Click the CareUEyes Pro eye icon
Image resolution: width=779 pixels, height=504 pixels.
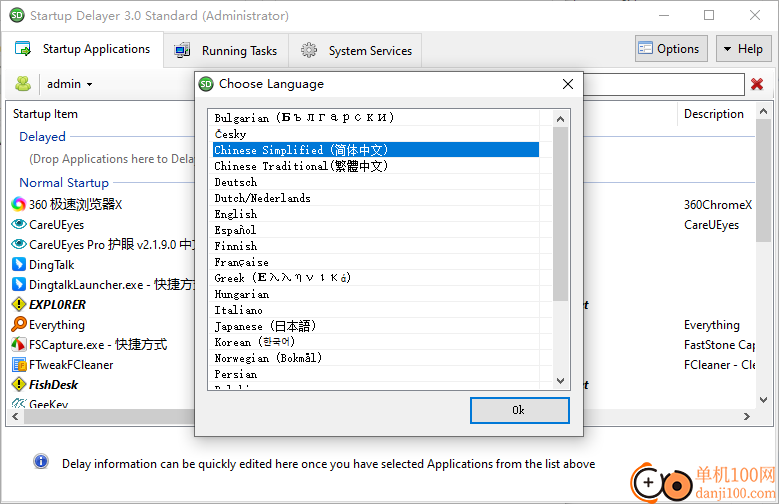click(18, 244)
